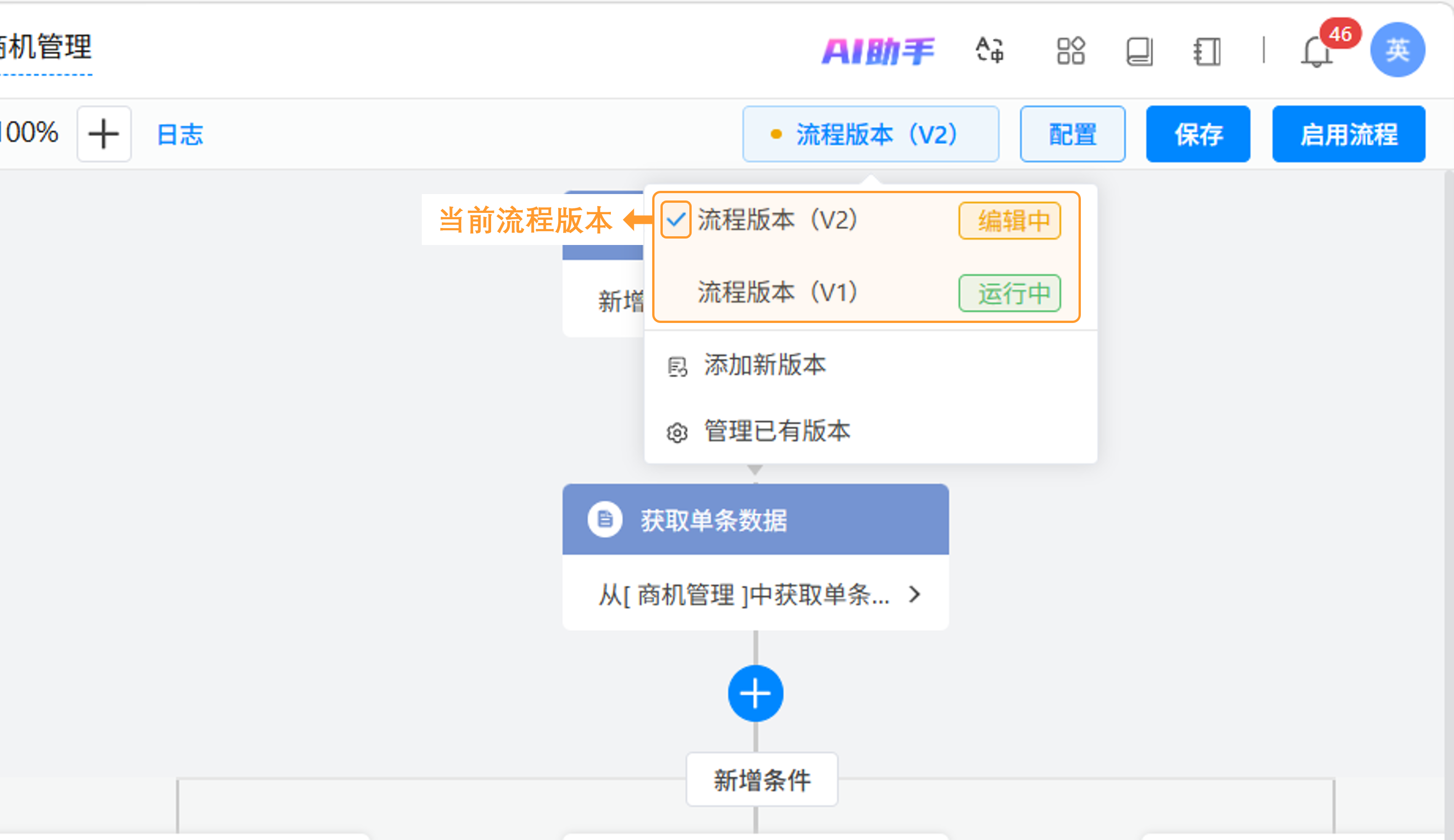Open the AI助手 assistant
The image size is (1454, 840).
coord(878,51)
